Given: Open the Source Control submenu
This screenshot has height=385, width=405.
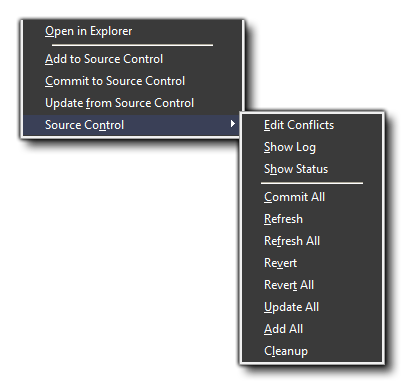Looking at the screenshot, I should (131, 125).
